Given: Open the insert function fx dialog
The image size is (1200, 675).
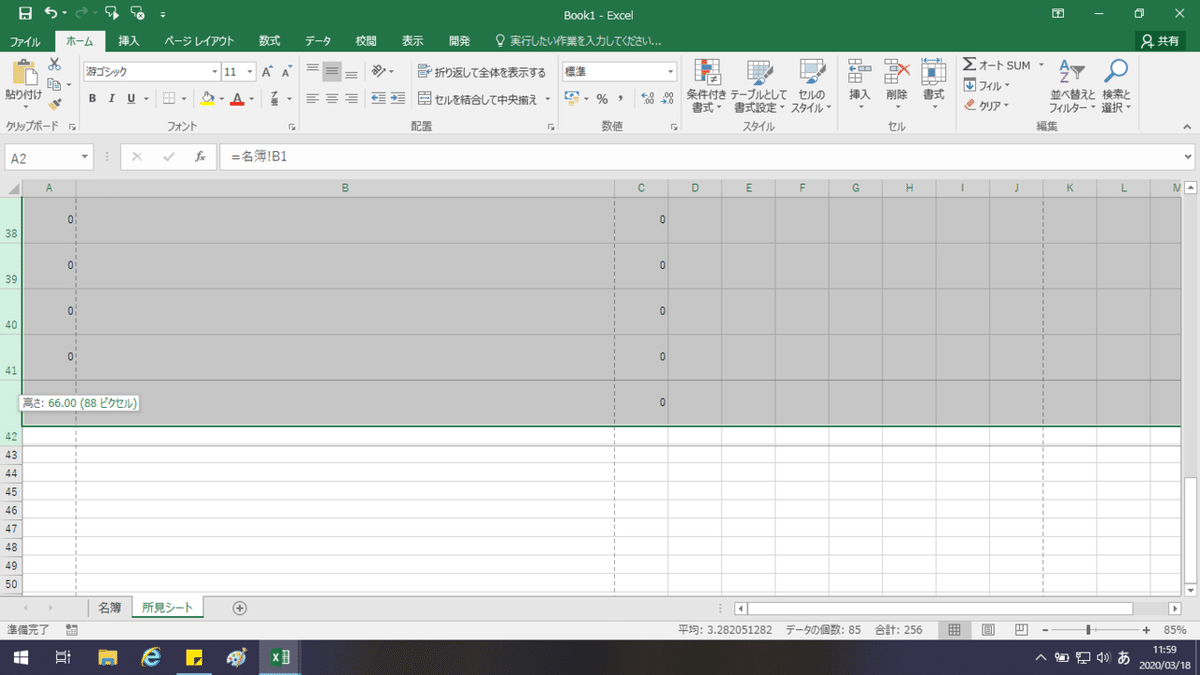Looking at the screenshot, I should (x=200, y=157).
